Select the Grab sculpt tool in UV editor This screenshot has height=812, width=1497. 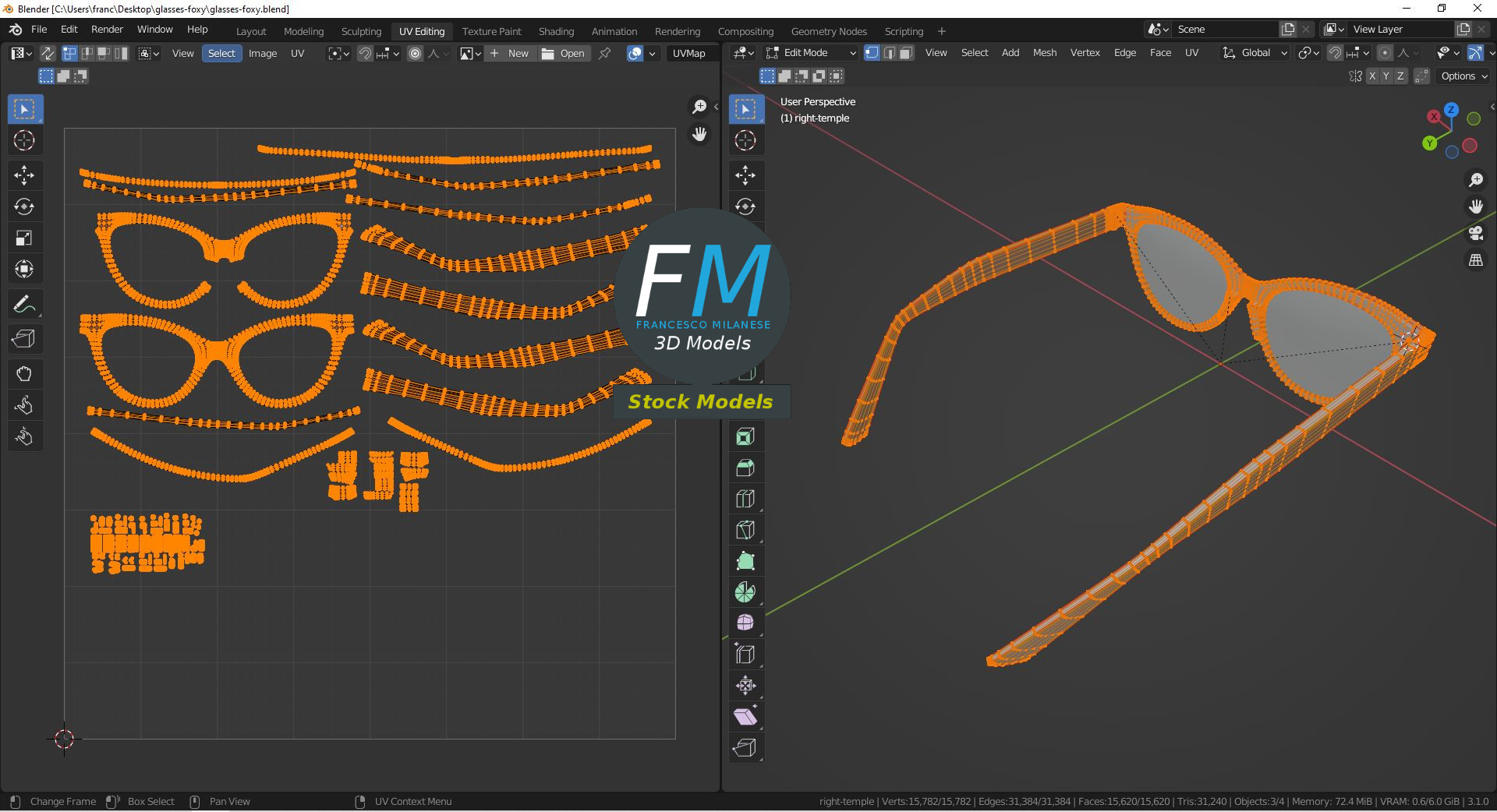24,374
